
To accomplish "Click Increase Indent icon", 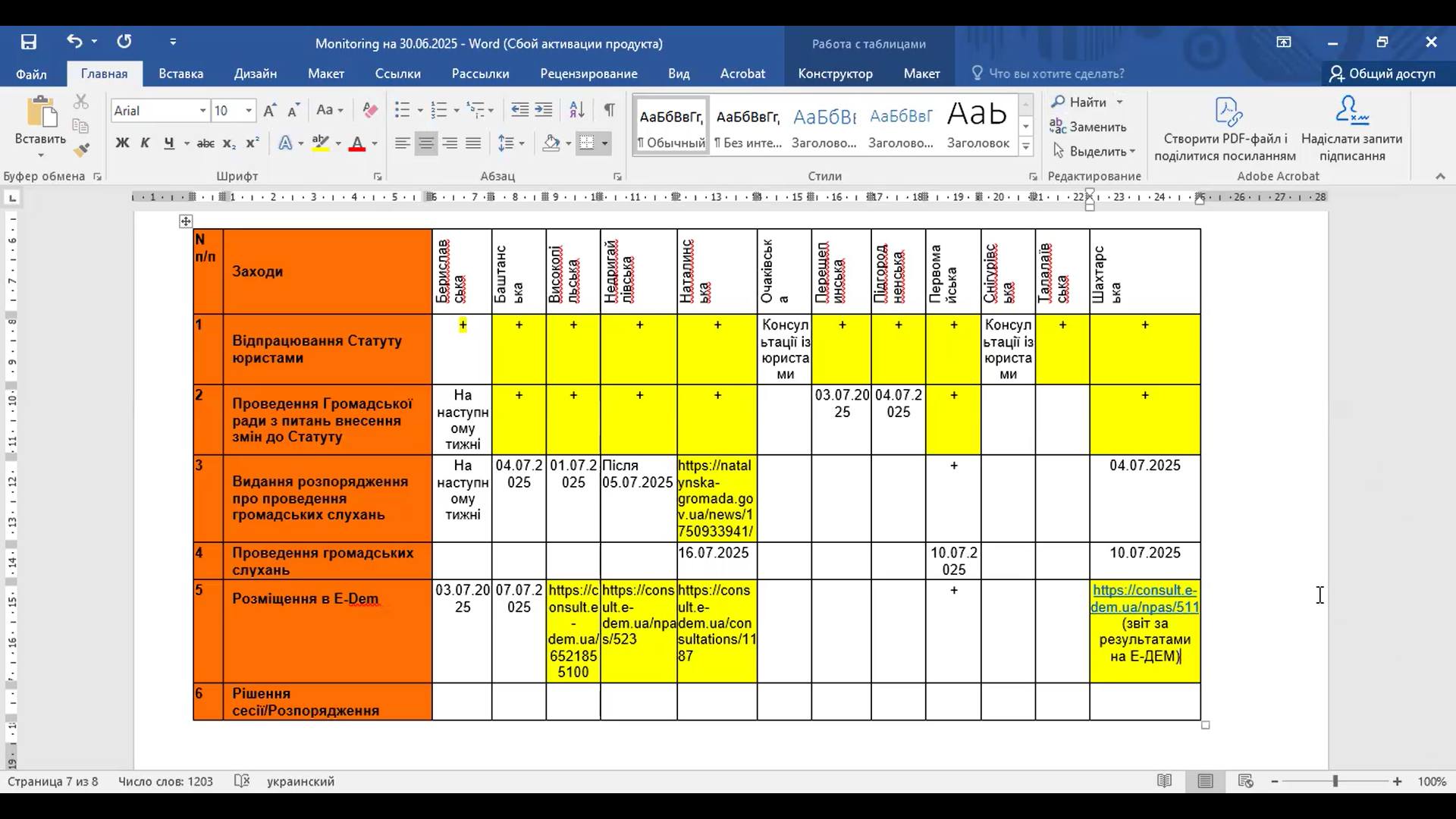I will coord(544,111).
